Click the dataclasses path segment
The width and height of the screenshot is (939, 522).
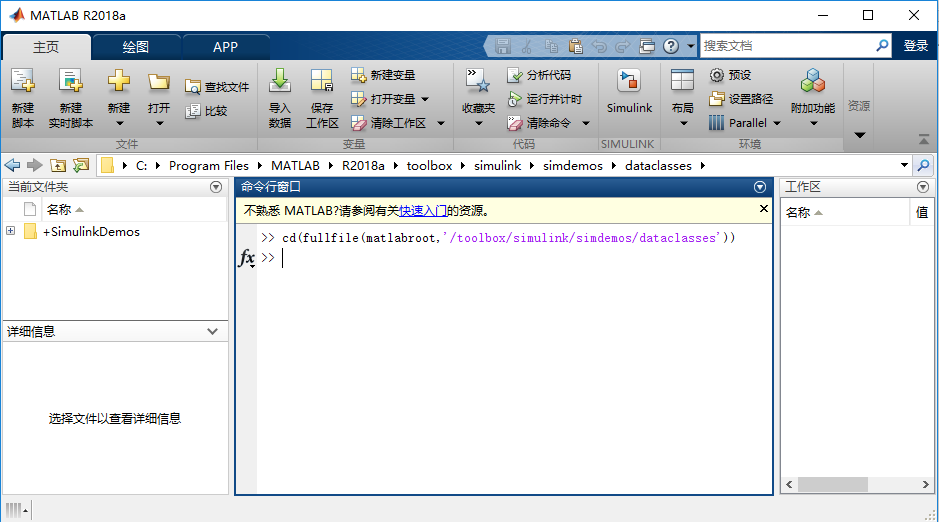(x=658, y=165)
